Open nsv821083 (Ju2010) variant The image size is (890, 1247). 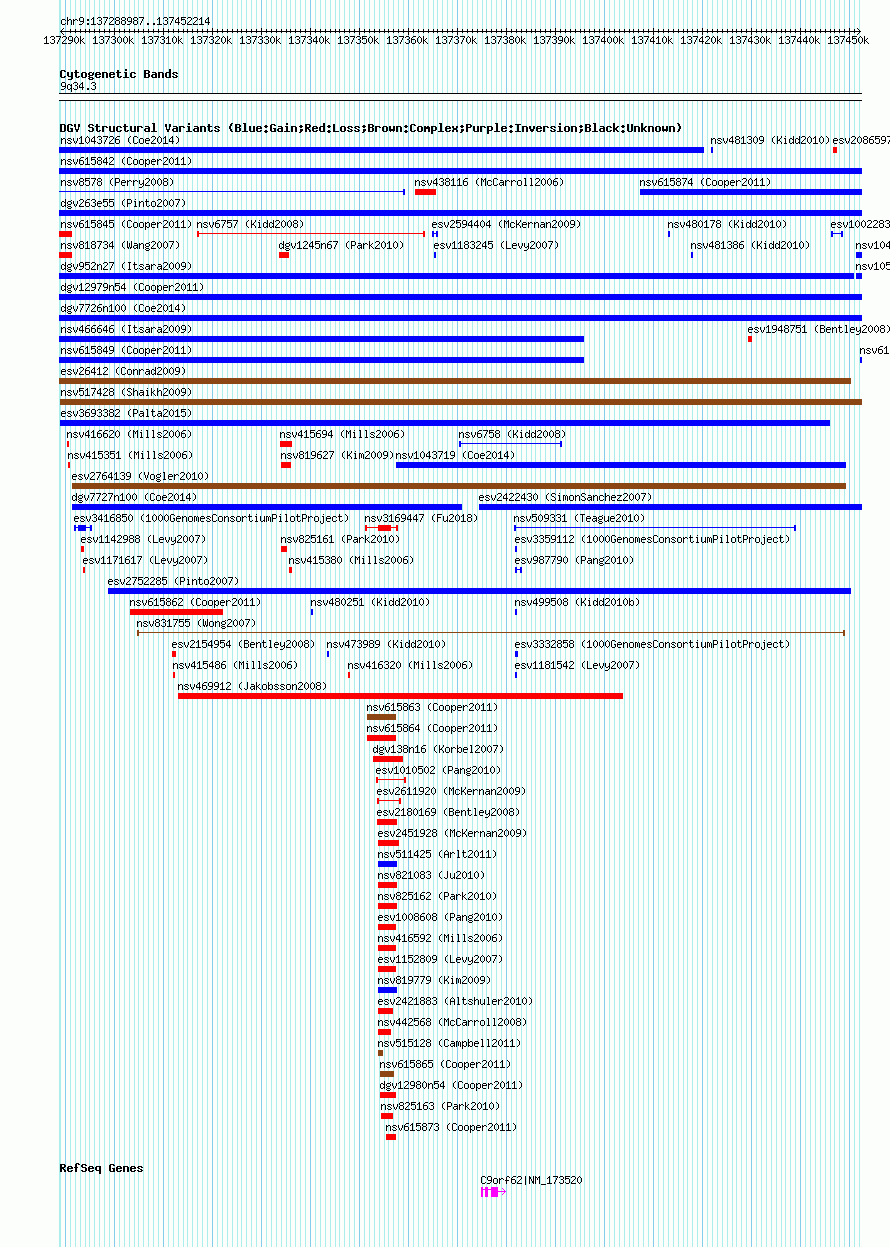coord(431,875)
